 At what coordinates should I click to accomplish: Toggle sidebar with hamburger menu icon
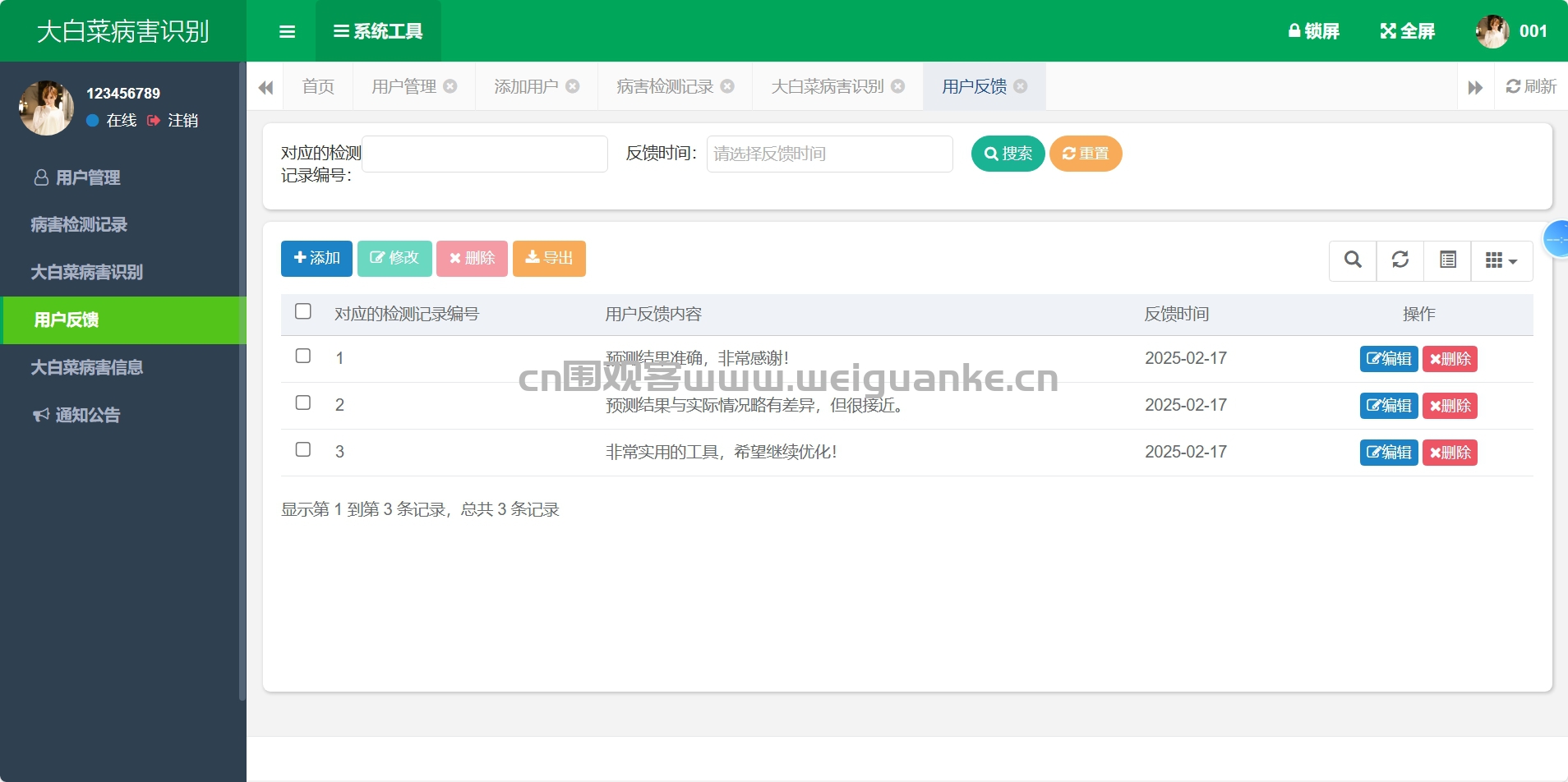[x=287, y=31]
